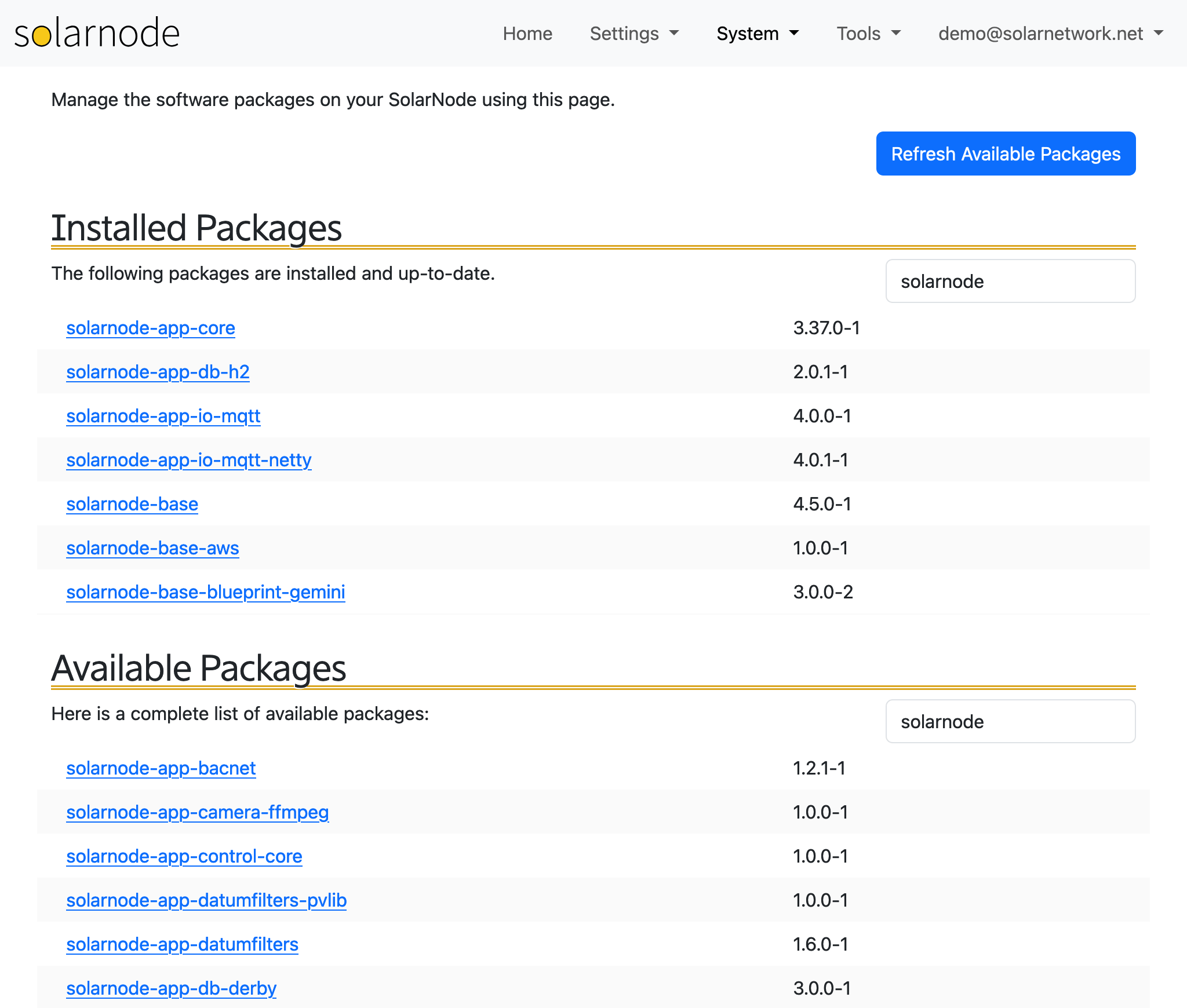
Task: Click the solarnode logo
Action: pos(97,33)
